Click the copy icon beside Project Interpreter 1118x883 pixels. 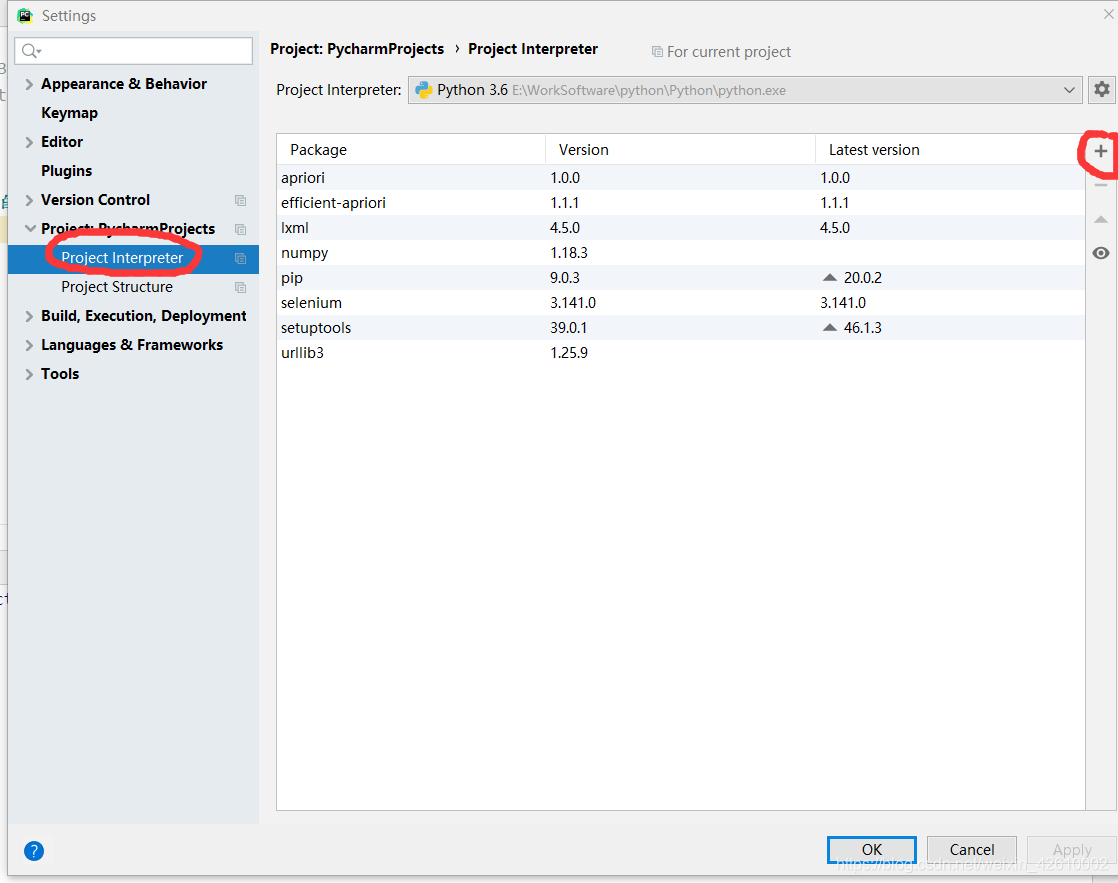[x=240, y=258]
